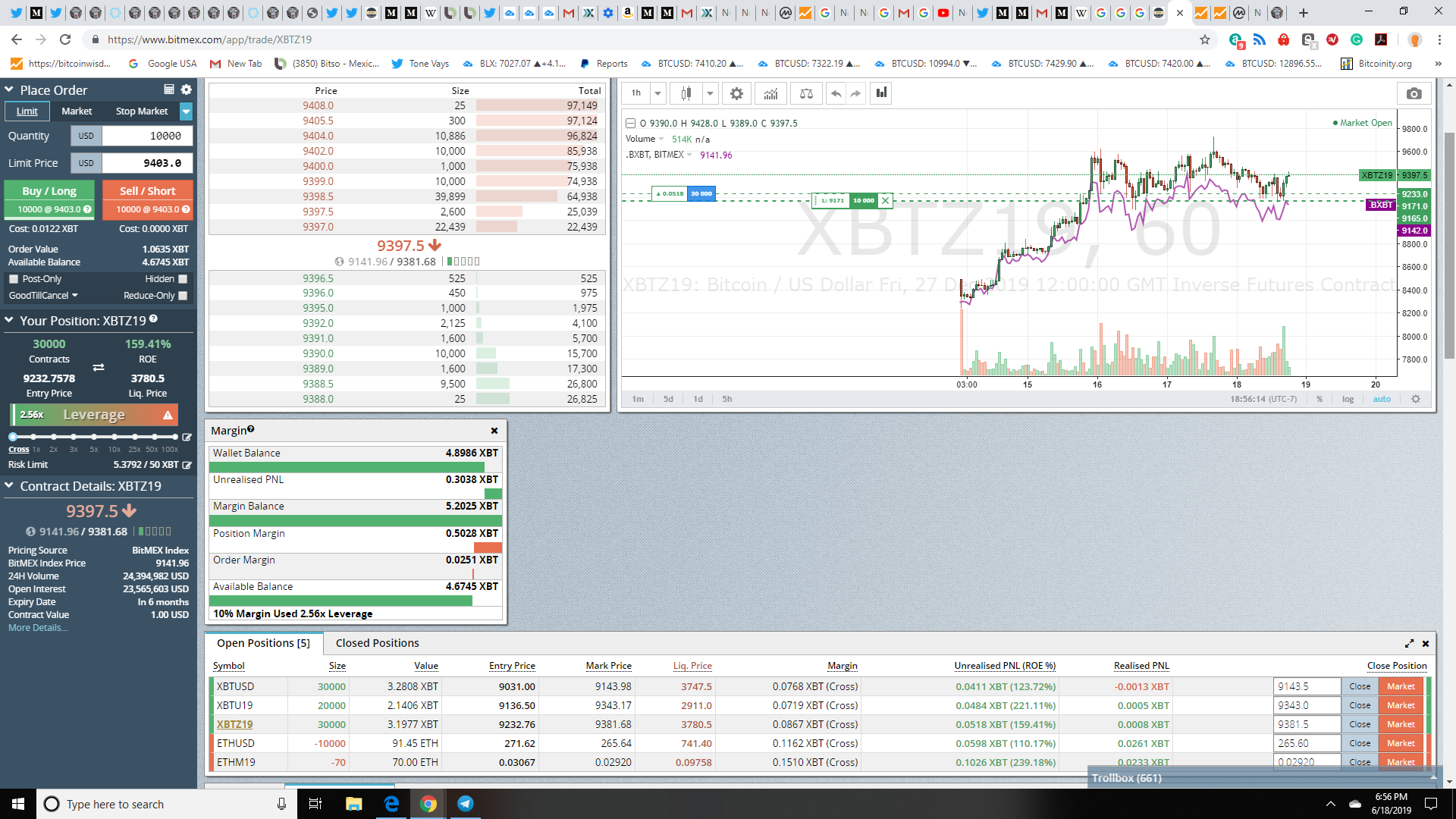Collapse Contract Details section

coord(9,485)
